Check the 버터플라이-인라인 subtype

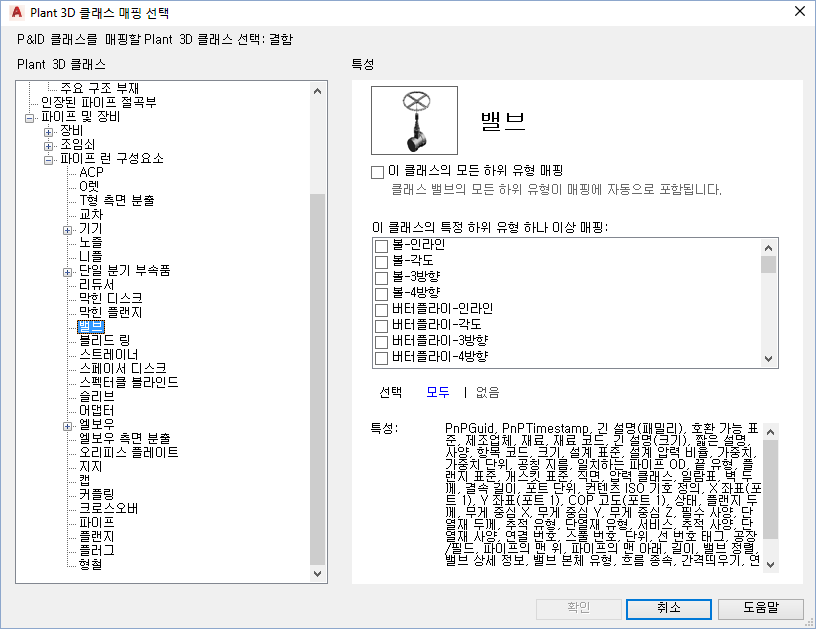point(381,310)
